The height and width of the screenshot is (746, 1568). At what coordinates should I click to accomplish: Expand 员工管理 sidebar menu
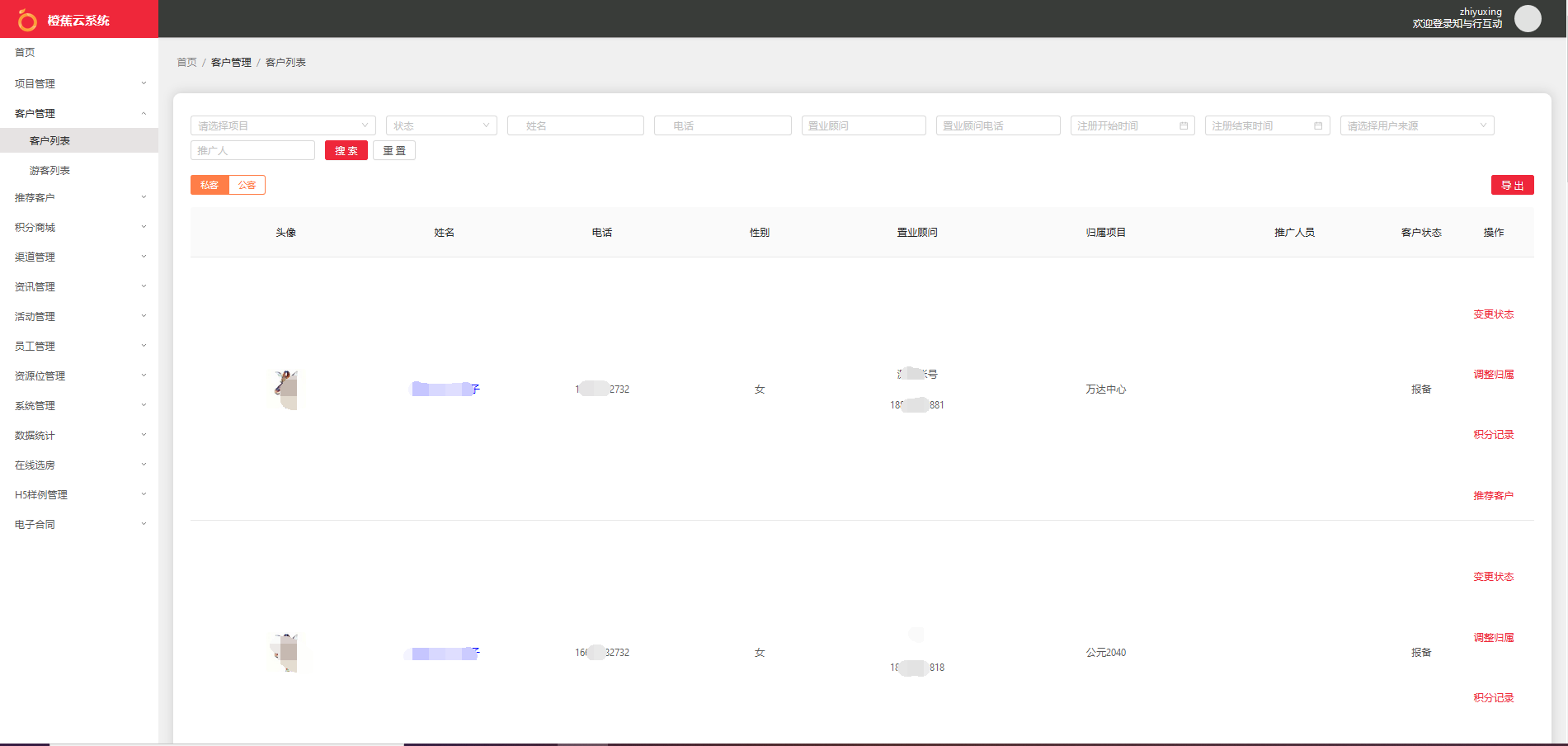(79, 346)
